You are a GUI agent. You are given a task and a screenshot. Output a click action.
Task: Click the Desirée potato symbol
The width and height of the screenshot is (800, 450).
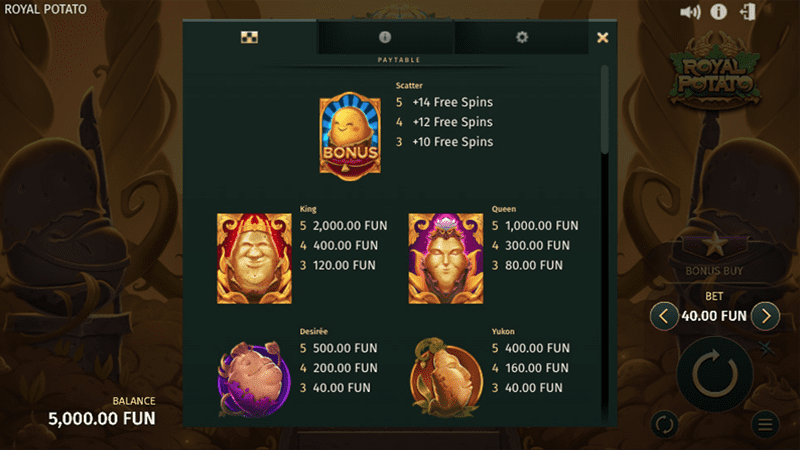254,379
